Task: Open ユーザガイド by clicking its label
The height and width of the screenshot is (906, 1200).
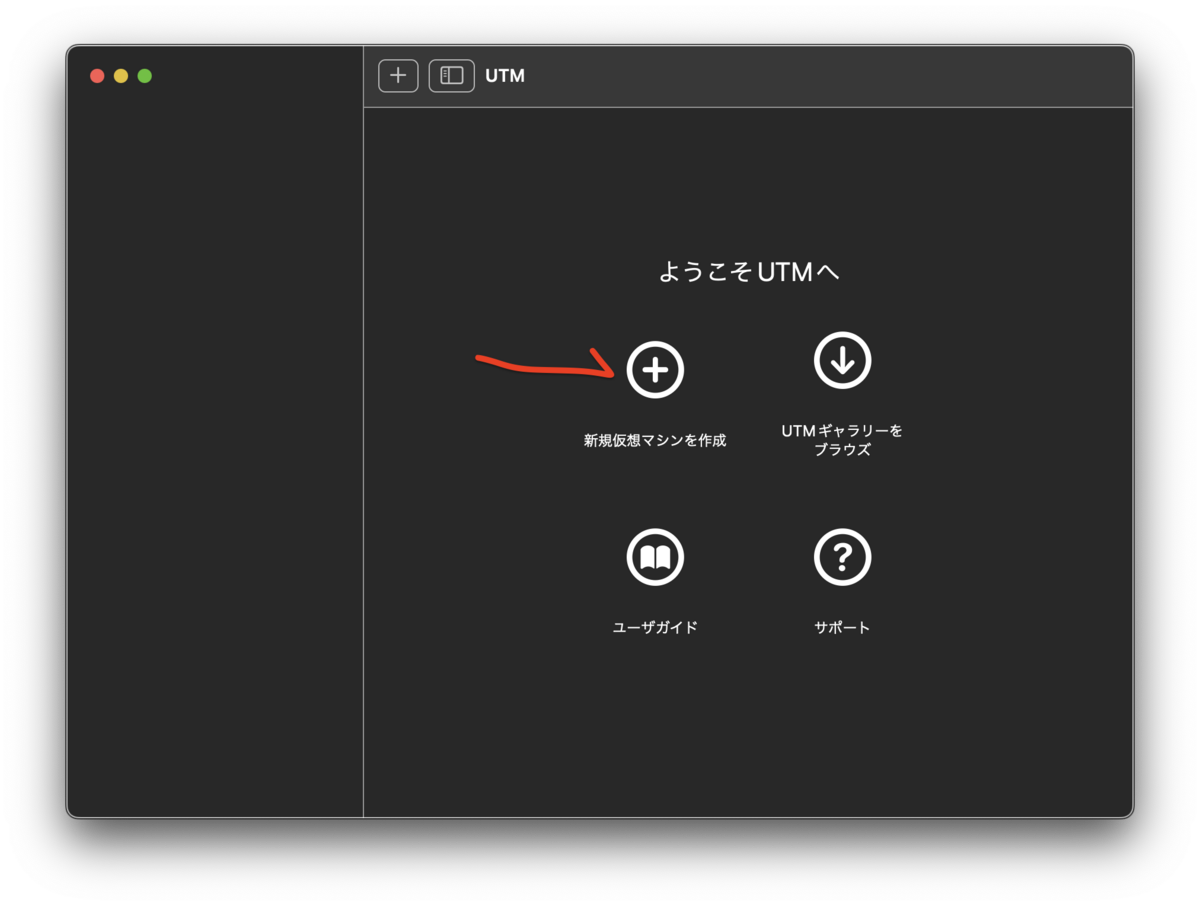Action: pyautogui.click(x=655, y=627)
